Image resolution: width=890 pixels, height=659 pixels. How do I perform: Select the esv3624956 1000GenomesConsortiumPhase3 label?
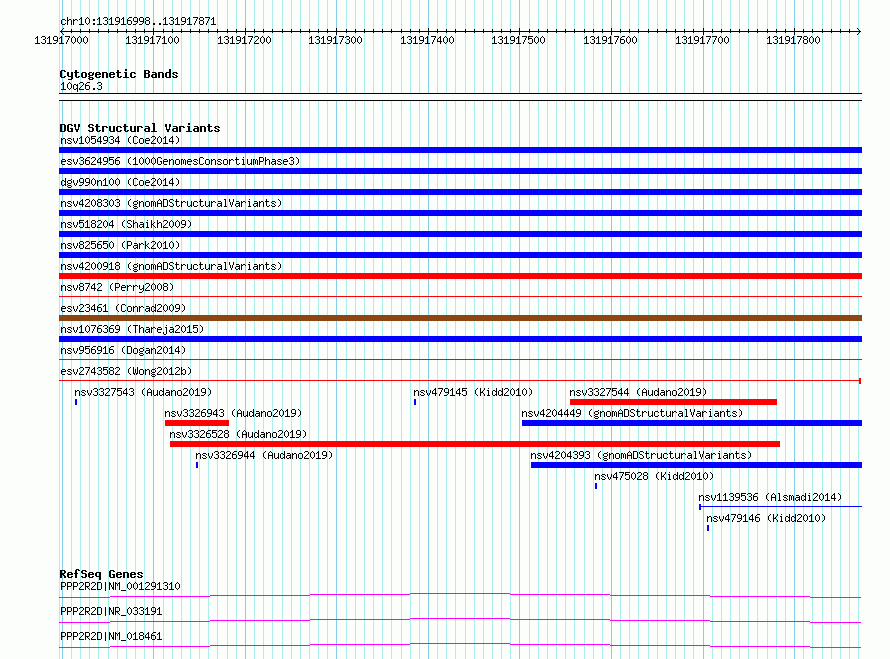[180, 161]
